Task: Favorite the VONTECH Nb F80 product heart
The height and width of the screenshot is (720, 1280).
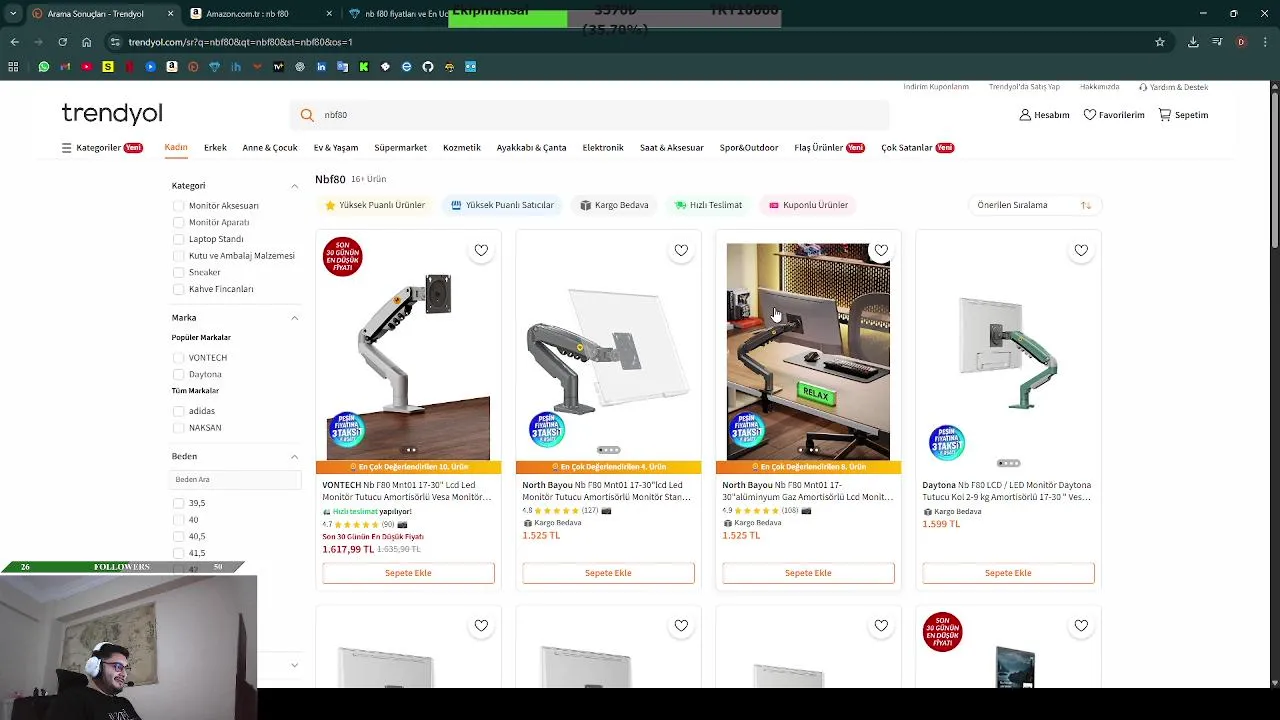Action: point(481,250)
